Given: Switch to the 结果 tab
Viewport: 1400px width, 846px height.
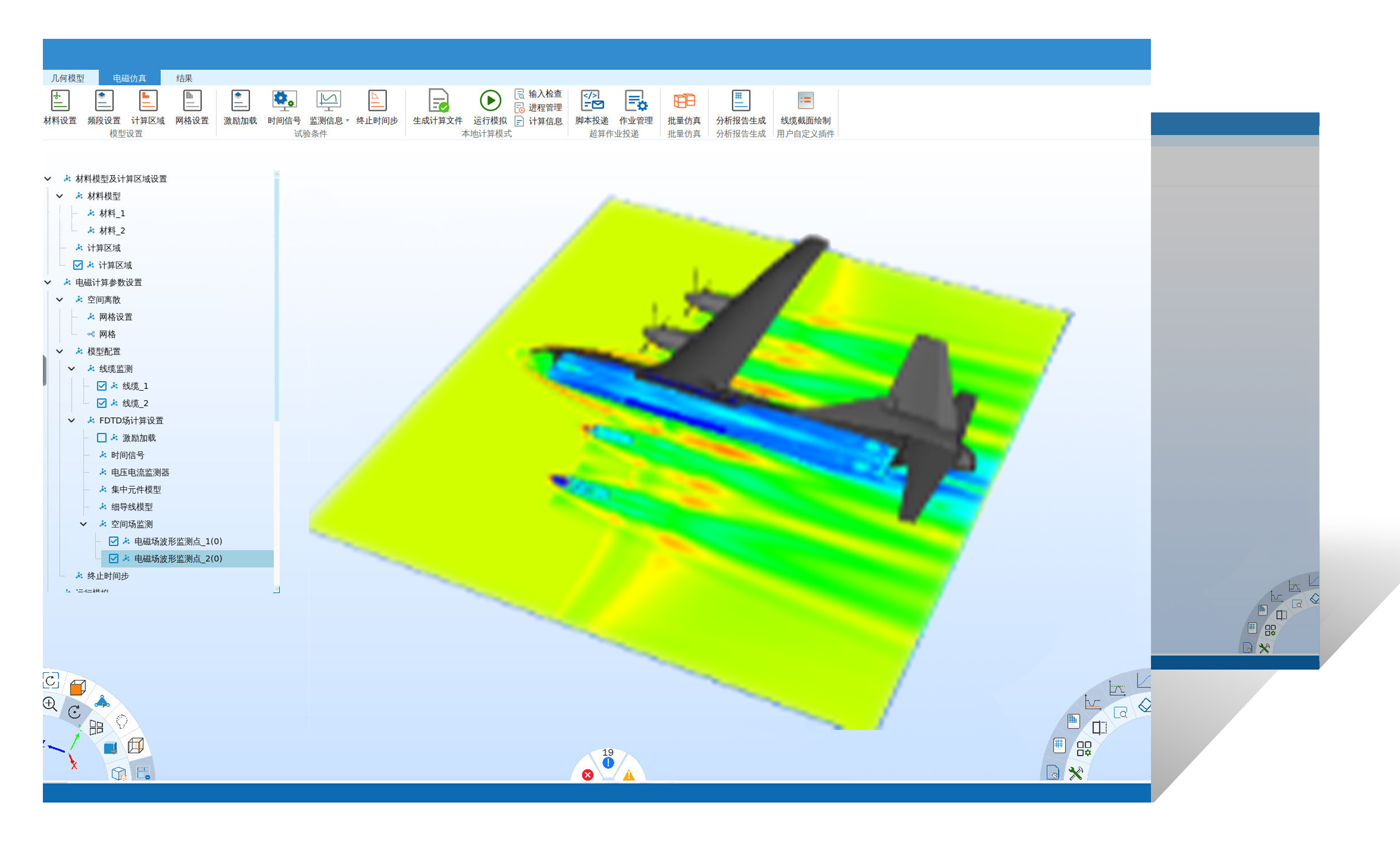Looking at the screenshot, I should pos(184,78).
